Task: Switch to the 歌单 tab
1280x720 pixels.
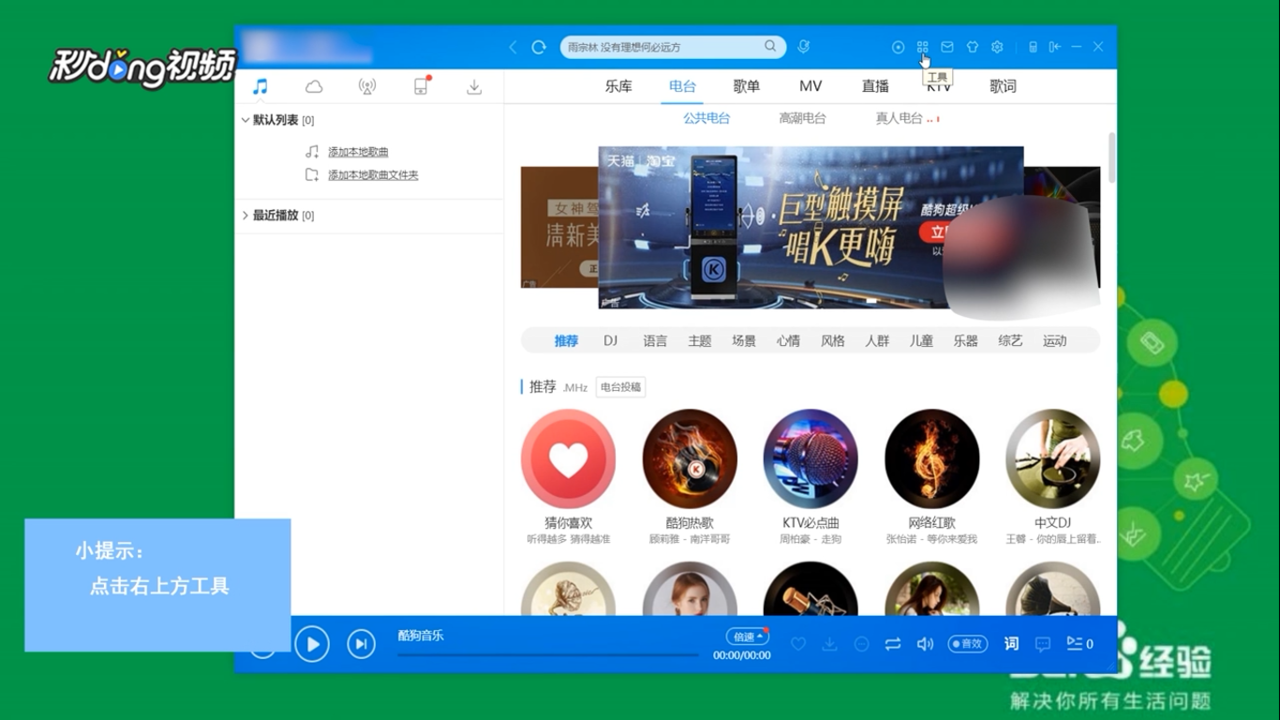Action: (x=746, y=87)
